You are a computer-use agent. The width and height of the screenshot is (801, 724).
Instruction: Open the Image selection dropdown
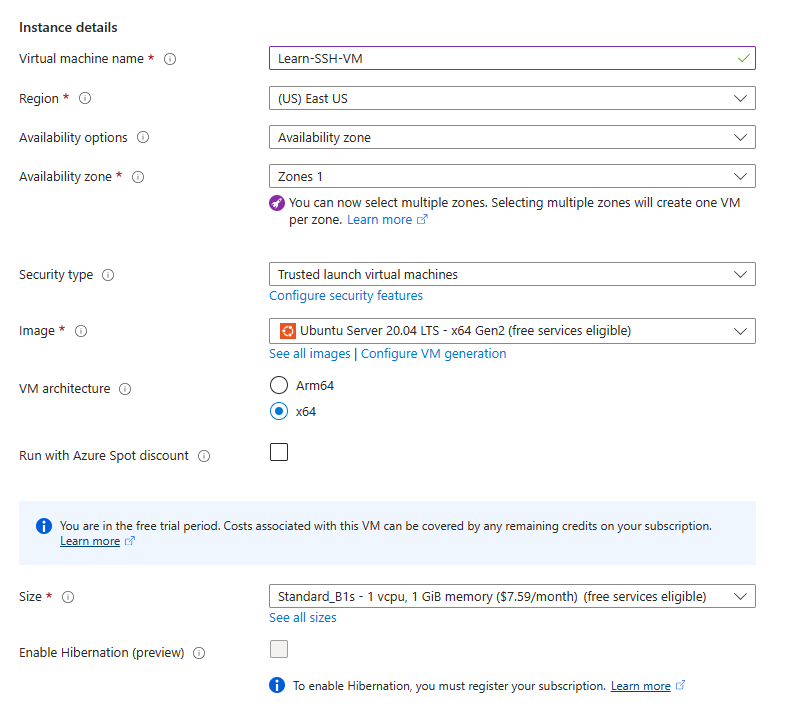(743, 331)
